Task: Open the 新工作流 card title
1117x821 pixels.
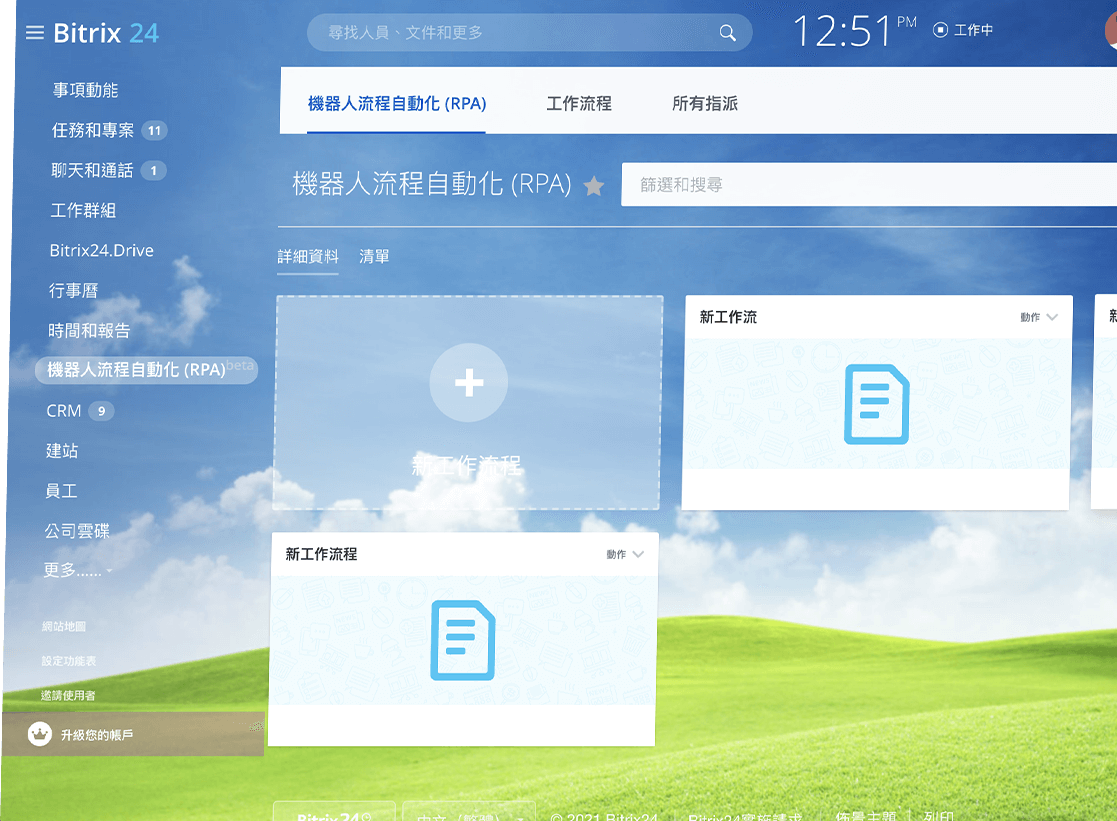Action: (728, 317)
